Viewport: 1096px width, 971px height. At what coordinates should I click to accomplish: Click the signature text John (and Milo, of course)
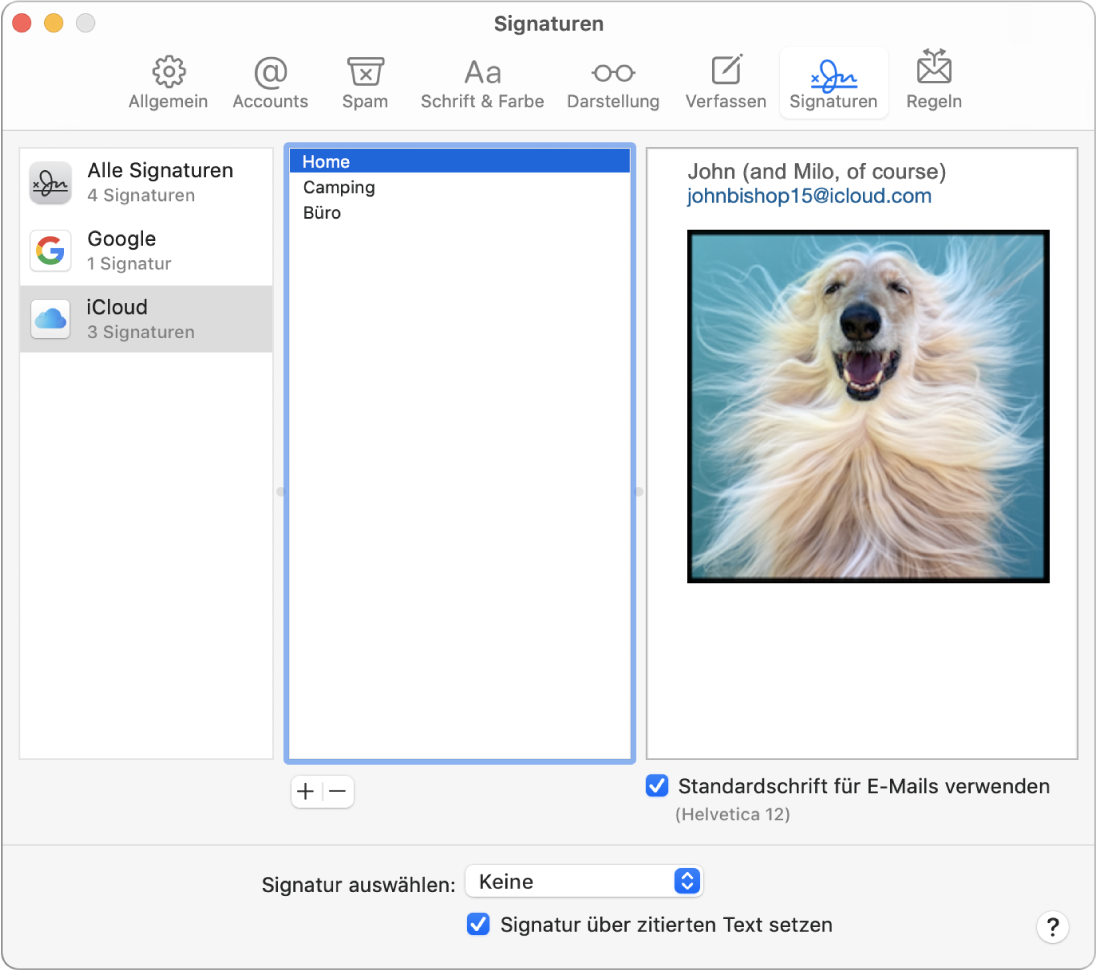(x=816, y=171)
